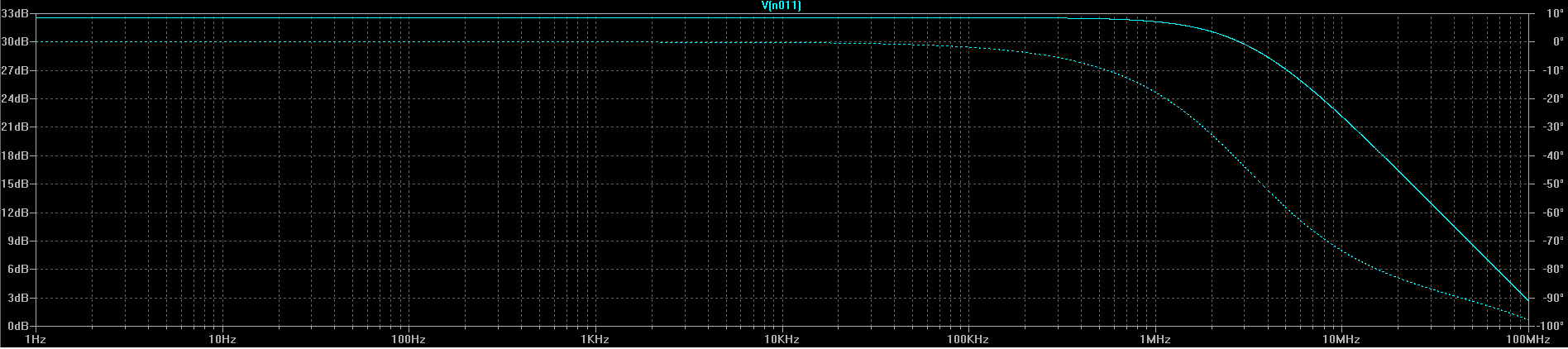Click the 100Hz frequency axis label
1568x349 pixels.
point(408,340)
